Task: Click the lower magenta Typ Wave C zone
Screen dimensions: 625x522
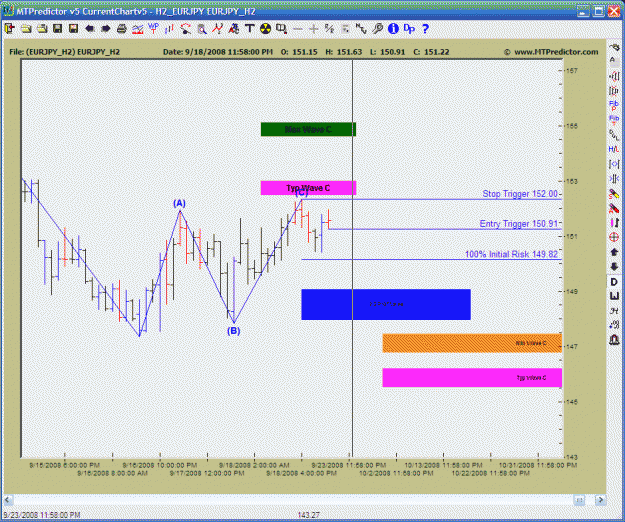Action: 472,377
